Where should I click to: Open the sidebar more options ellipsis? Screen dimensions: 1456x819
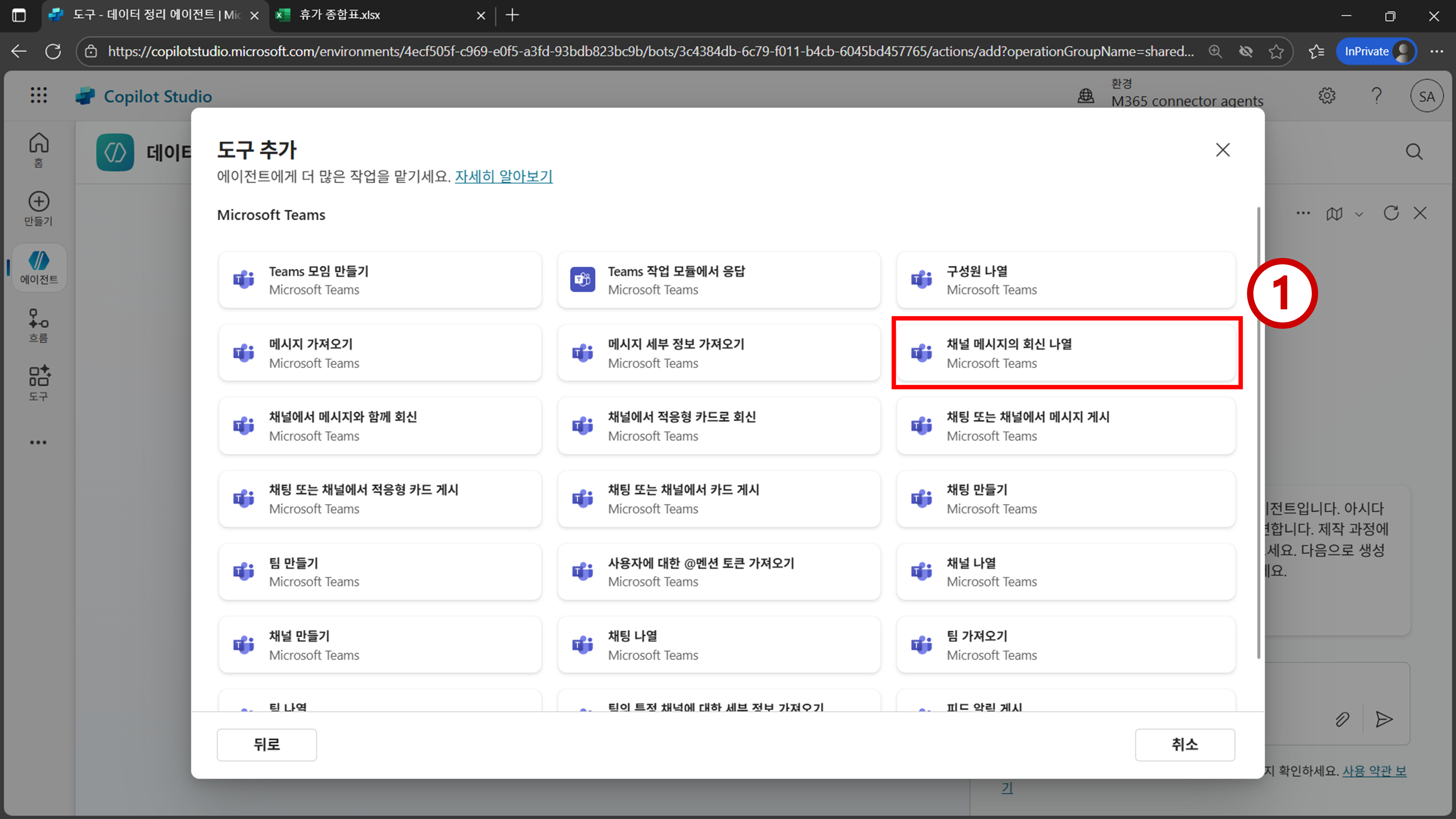point(39,442)
